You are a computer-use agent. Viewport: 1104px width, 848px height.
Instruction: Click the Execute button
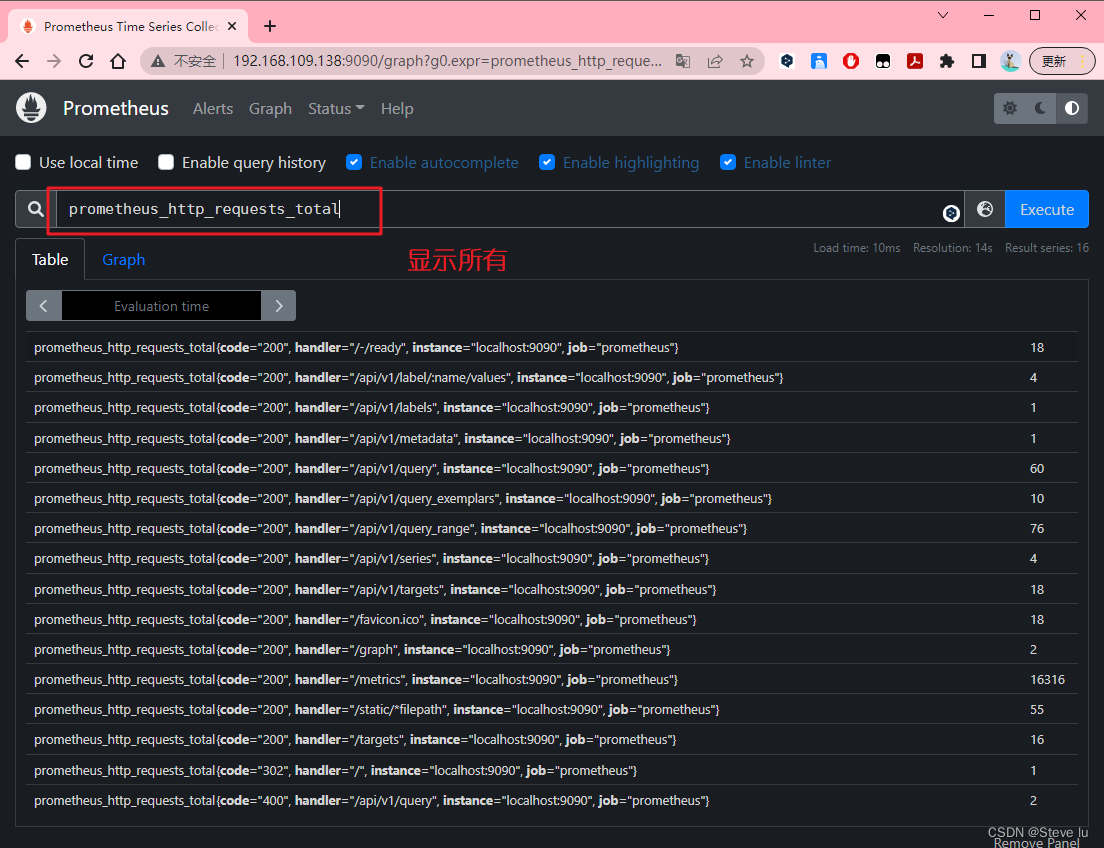click(1047, 209)
